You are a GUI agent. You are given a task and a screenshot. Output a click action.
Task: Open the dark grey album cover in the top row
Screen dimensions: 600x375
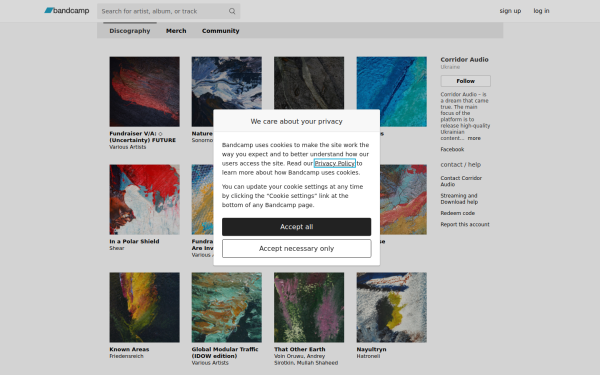pos(309,83)
